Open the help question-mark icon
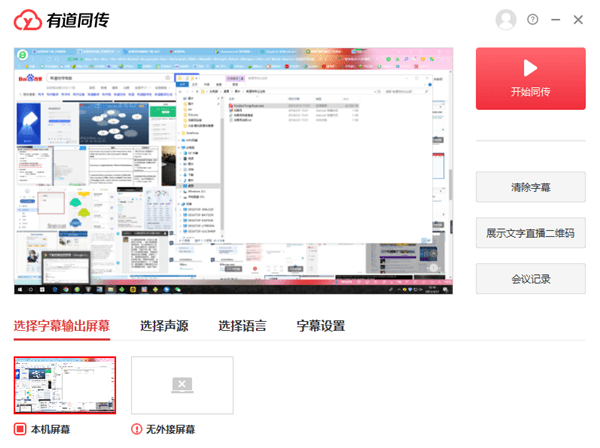The height and width of the screenshot is (448, 600). tap(533, 20)
